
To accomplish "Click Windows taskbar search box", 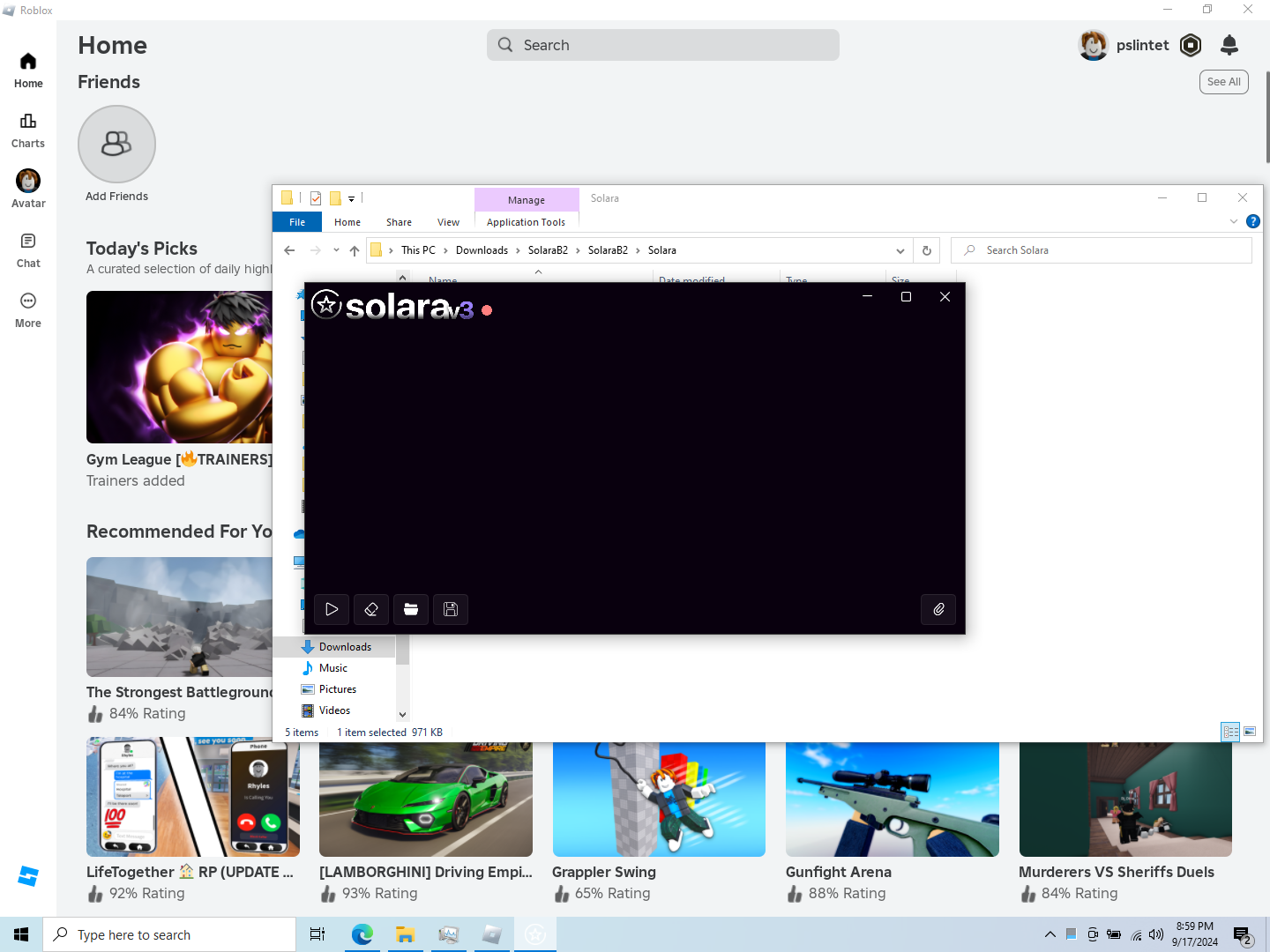I will click(169, 934).
